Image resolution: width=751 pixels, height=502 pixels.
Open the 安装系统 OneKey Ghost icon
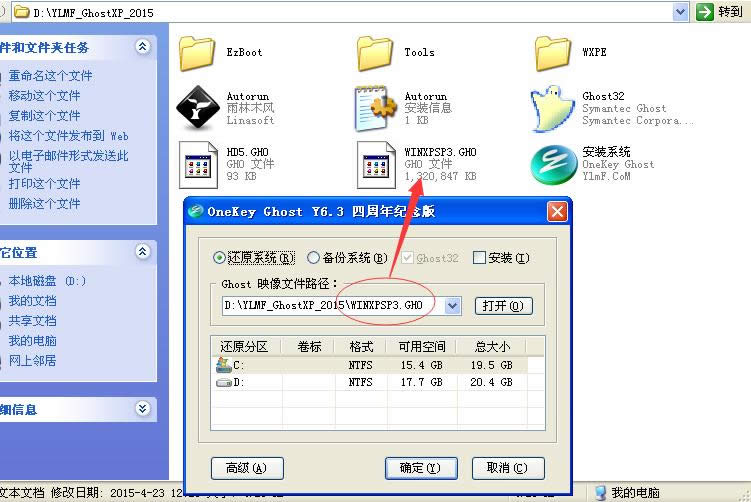(553, 165)
